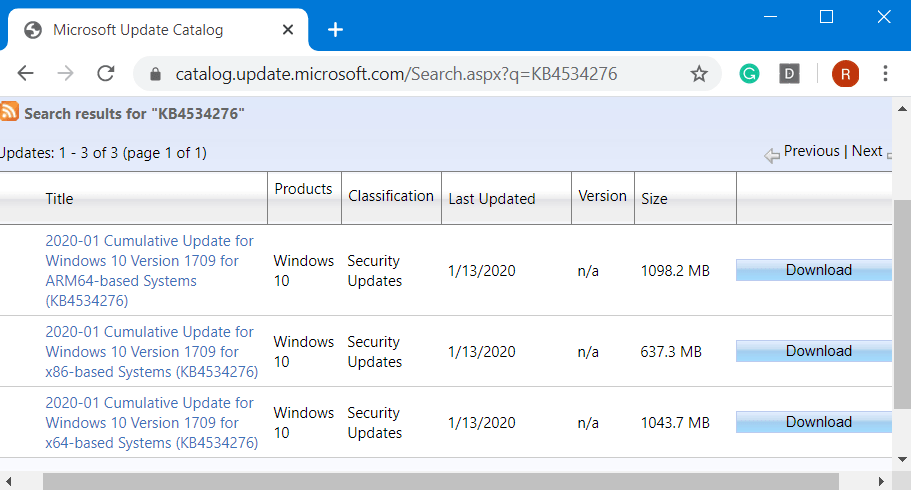Click the Previous page arrow icon
The width and height of the screenshot is (911, 490).
coord(772,155)
